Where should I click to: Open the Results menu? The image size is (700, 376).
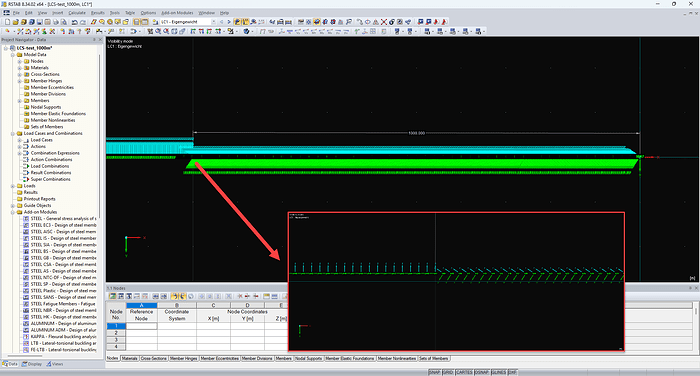pos(97,13)
